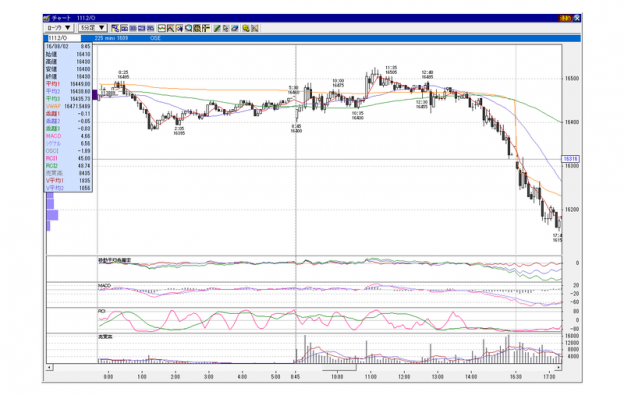Click the 16316 current price marker
Viewport: 624px width, 395px height.
pyautogui.click(x=570, y=159)
